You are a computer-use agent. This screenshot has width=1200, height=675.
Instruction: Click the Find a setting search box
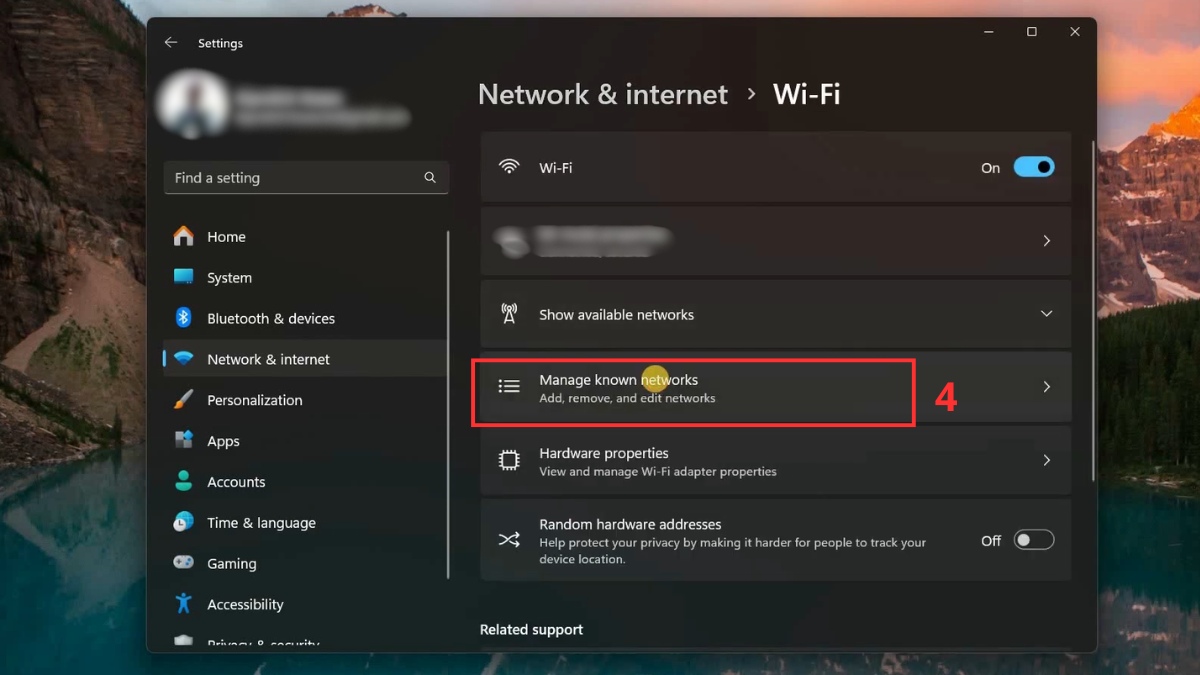coord(306,177)
